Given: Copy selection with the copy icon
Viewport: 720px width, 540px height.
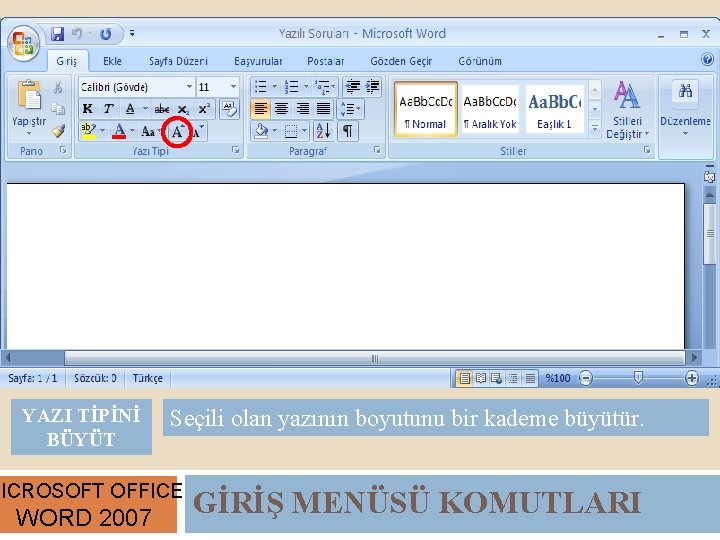Looking at the screenshot, I should (x=58, y=109).
